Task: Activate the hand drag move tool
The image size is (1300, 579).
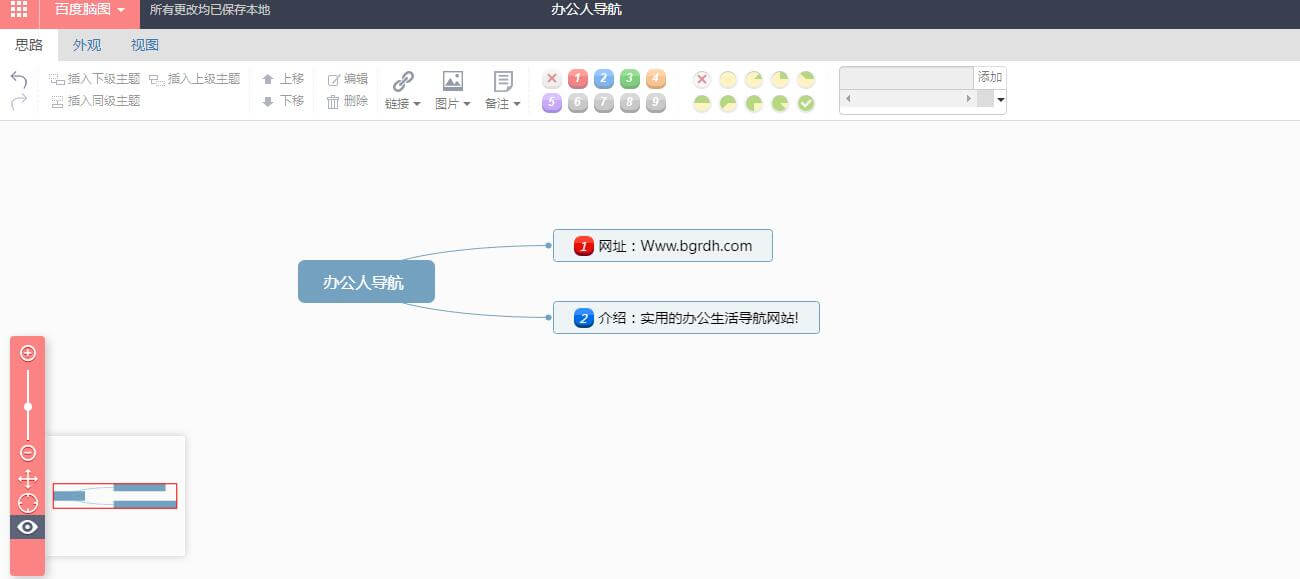Action: 28,478
